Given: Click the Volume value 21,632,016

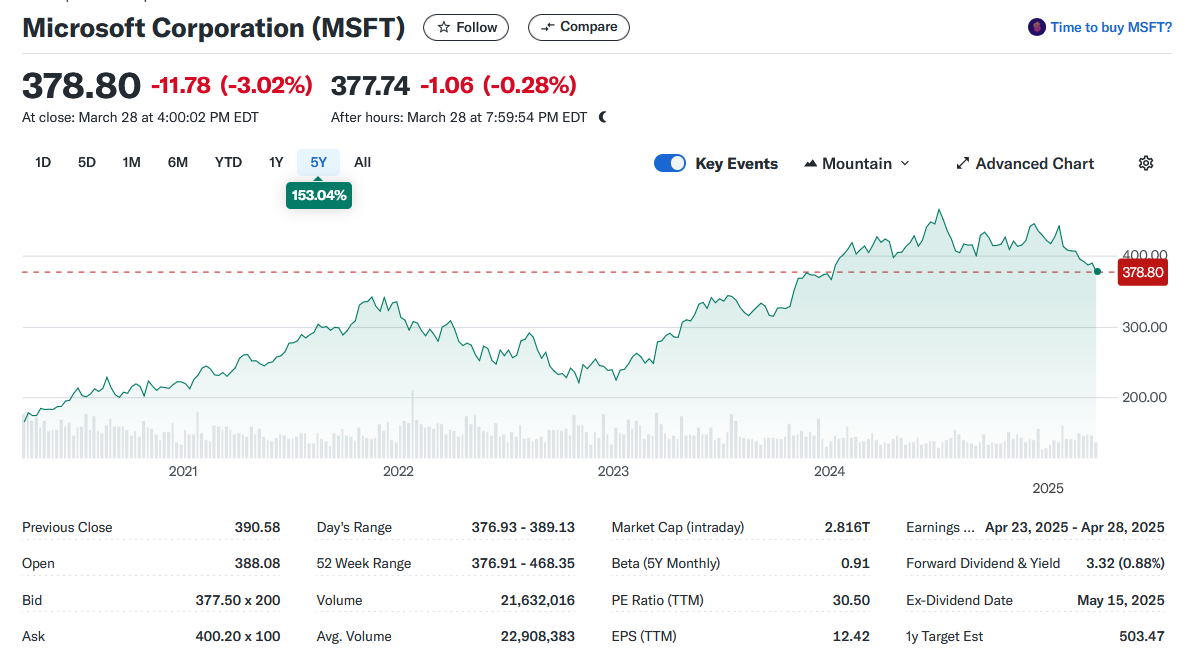Looking at the screenshot, I should point(537,600).
